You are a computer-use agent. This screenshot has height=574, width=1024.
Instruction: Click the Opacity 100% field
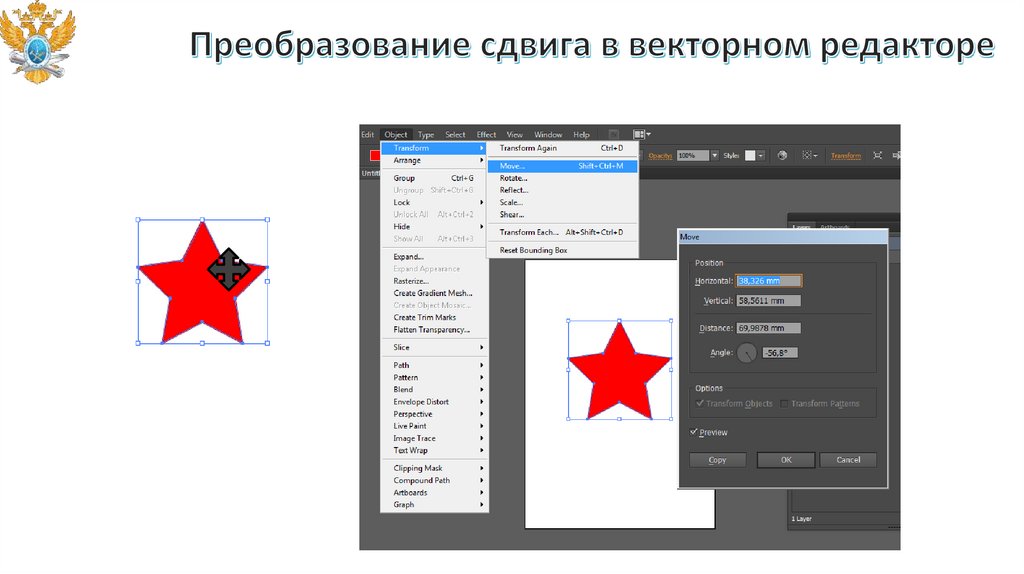(692, 155)
